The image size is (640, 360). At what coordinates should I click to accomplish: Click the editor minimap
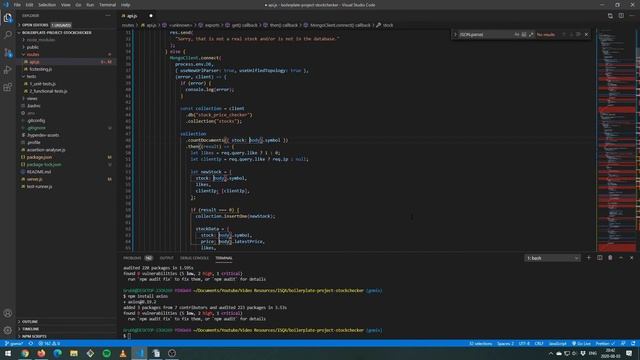click(616, 140)
